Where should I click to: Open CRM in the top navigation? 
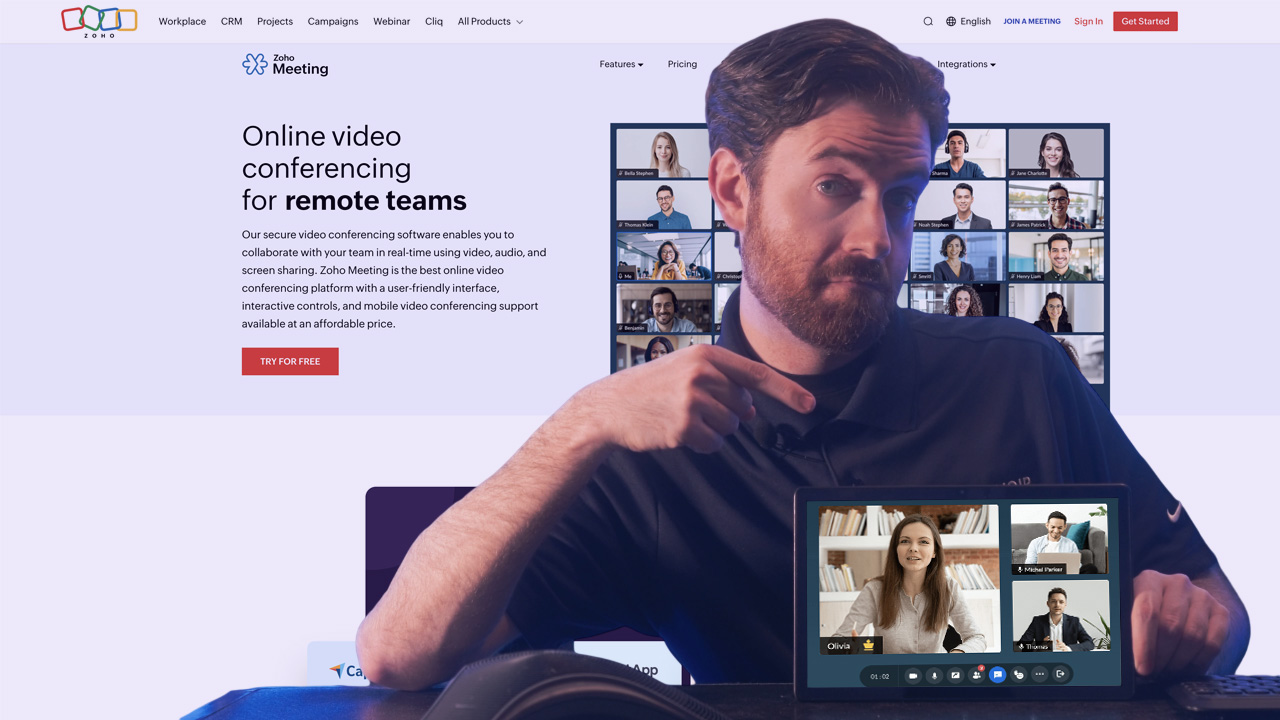pyautogui.click(x=231, y=21)
